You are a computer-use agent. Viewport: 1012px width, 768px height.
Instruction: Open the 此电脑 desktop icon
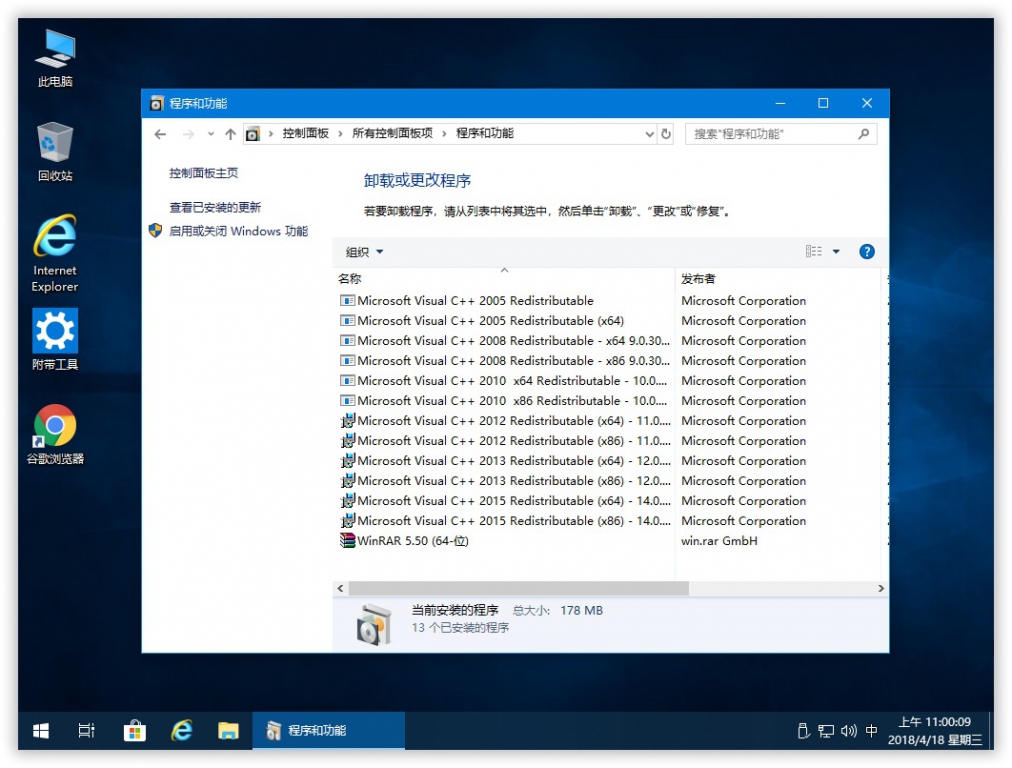tap(55, 58)
